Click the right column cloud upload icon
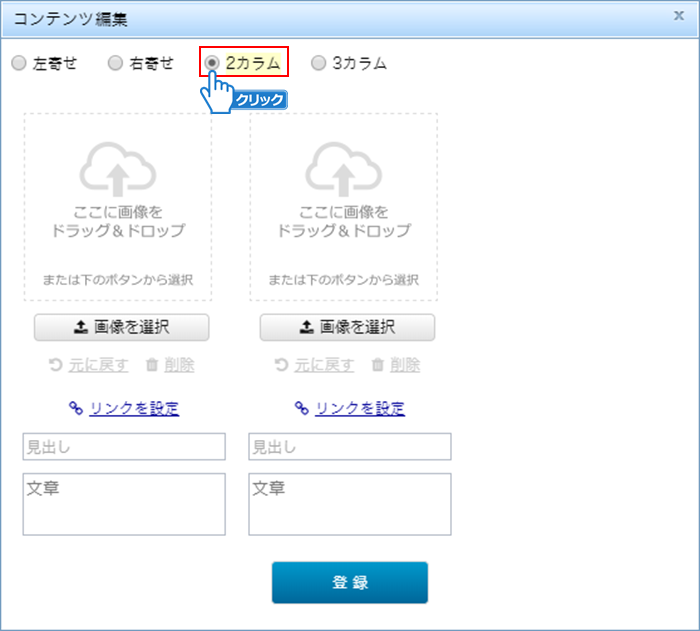 (x=343, y=169)
